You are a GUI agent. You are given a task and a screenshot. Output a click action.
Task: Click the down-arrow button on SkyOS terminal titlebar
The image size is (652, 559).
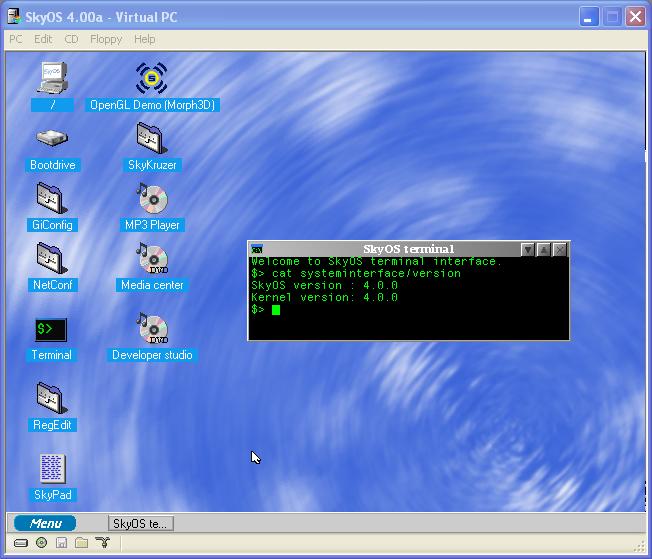(x=528, y=250)
